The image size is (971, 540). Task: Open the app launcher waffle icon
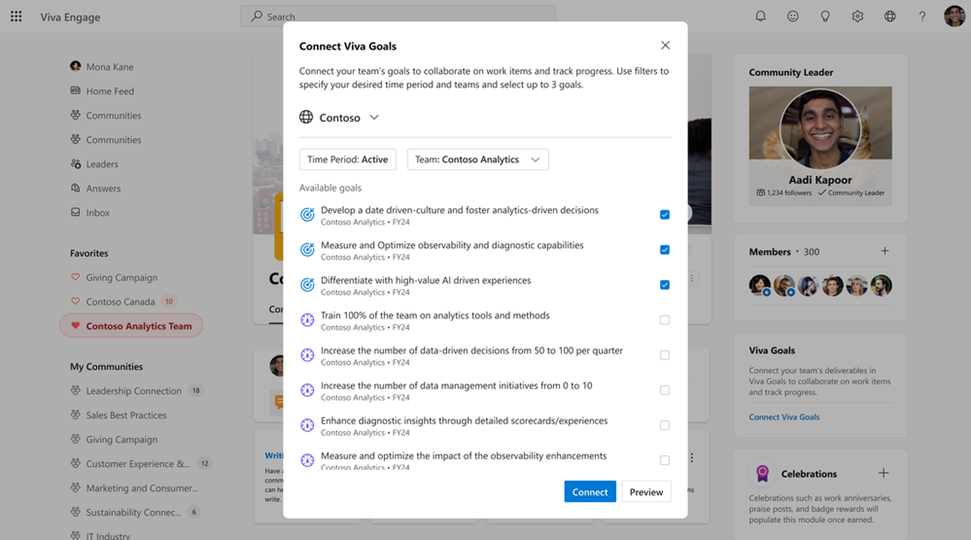click(16, 17)
